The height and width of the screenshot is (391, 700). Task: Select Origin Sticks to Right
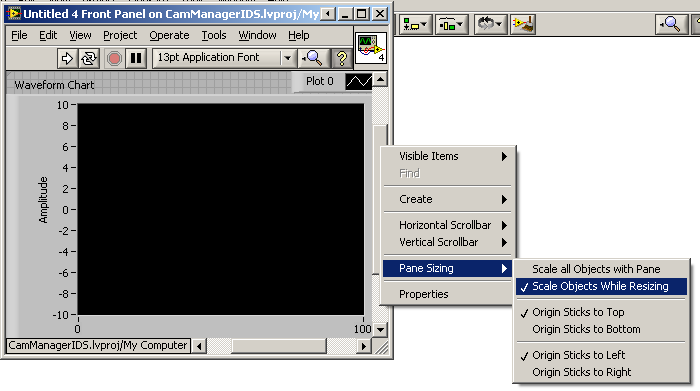click(x=601, y=372)
